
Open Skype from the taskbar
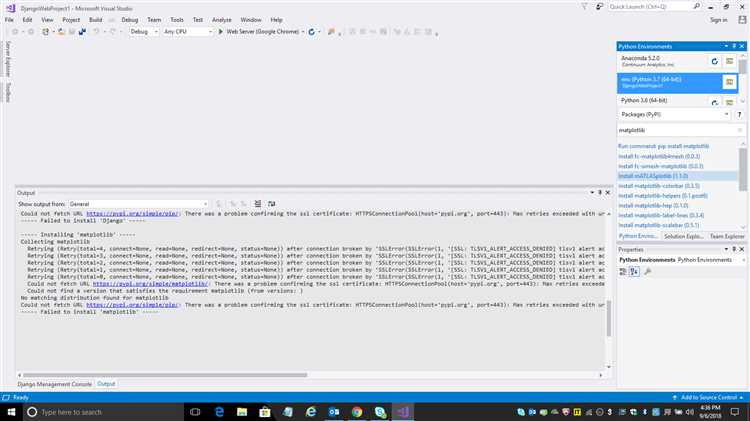click(x=380, y=412)
